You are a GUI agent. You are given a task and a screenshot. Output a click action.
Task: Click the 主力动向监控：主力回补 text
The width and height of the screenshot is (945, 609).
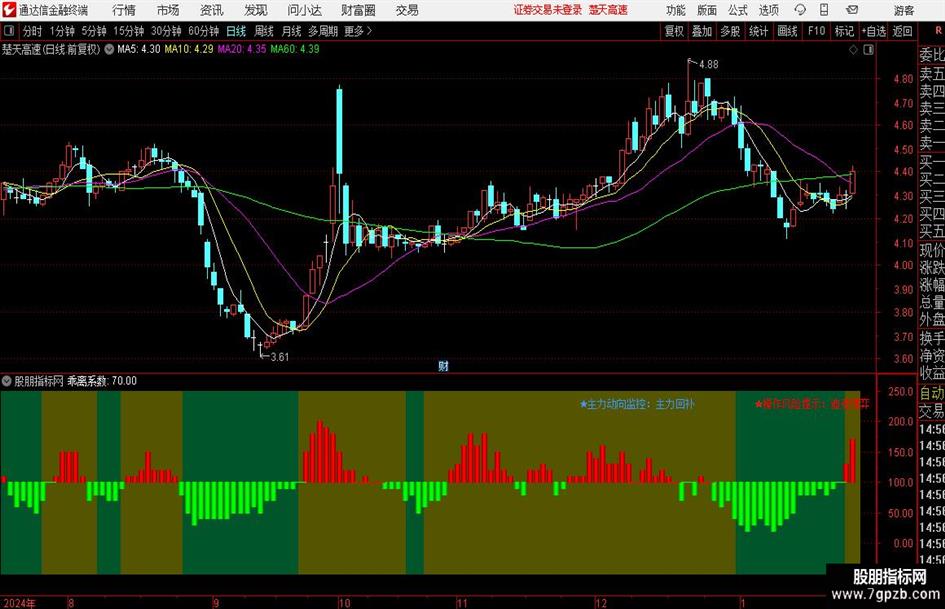tap(638, 403)
